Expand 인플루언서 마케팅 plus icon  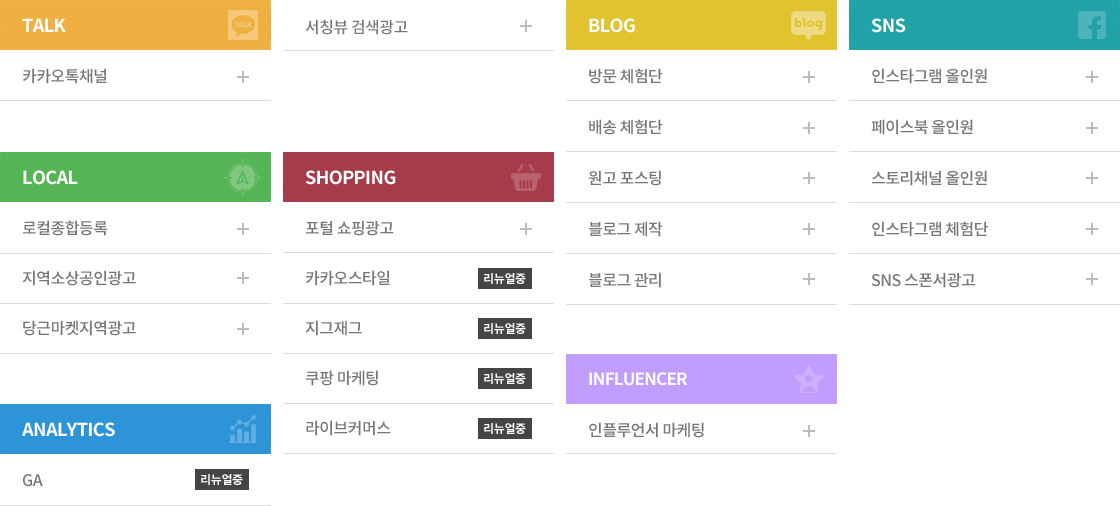pyautogui.click(x=809, y=431)
